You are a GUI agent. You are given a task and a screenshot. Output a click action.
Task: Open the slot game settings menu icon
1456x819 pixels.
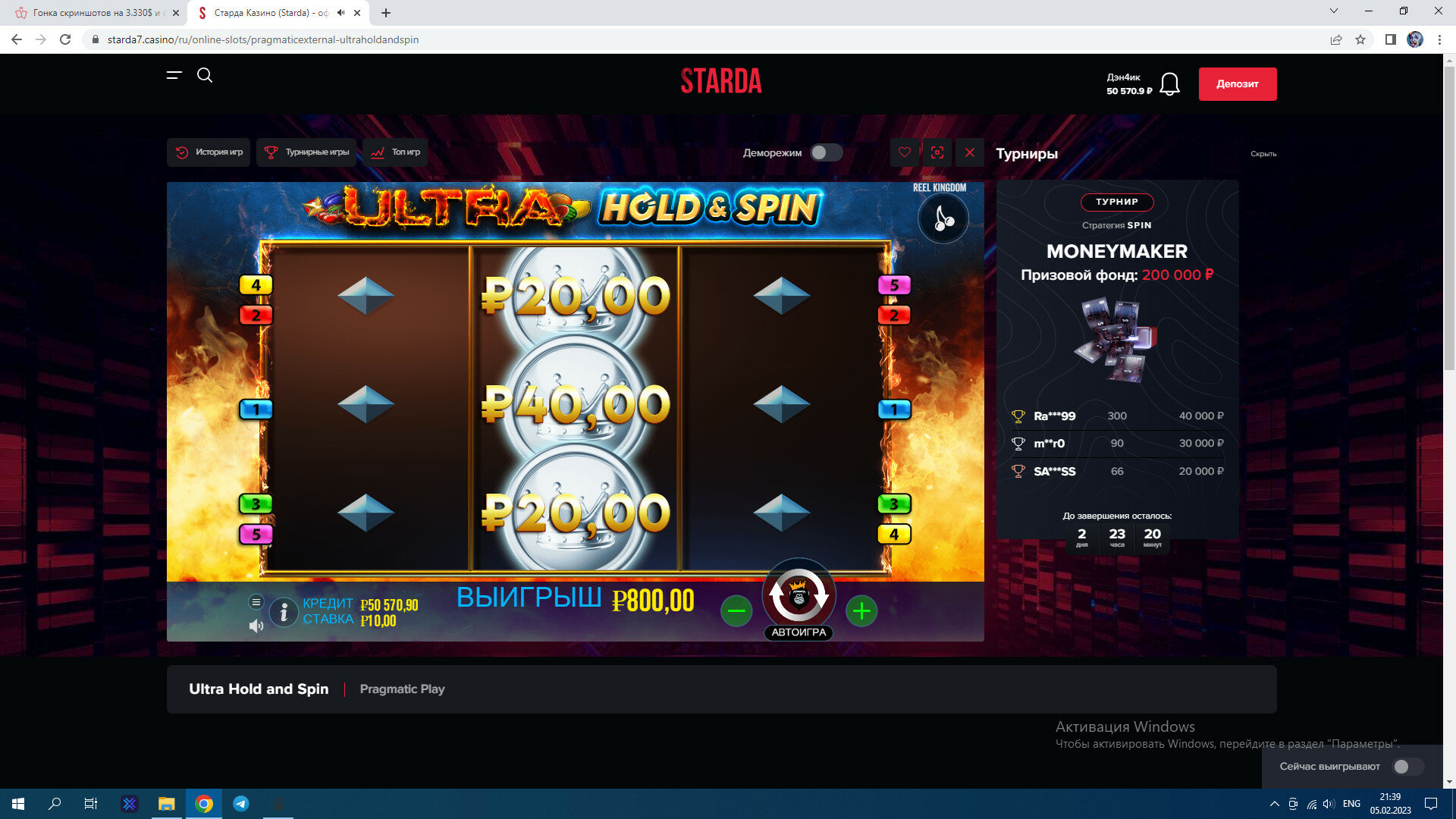[x=256, y=602]
